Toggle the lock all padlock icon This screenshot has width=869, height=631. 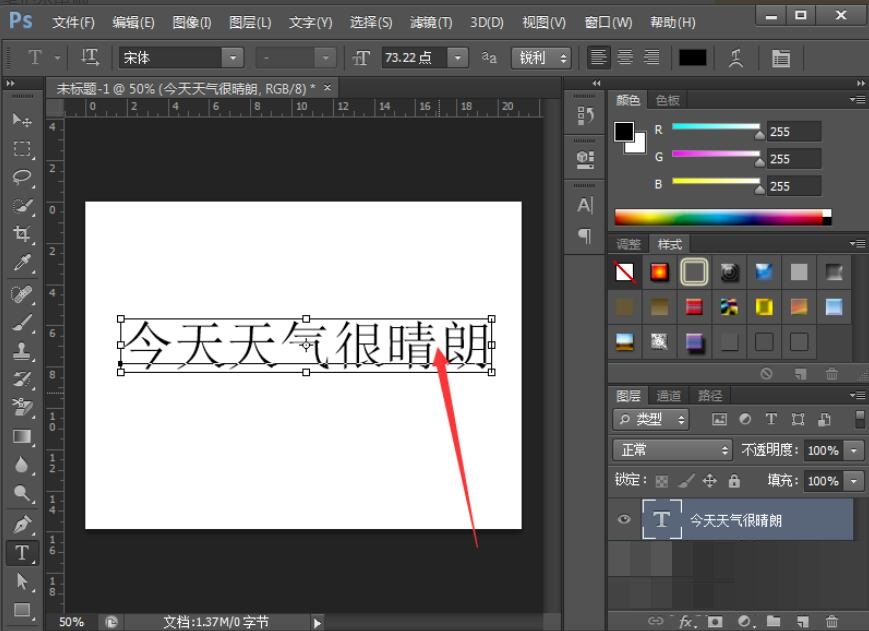click(734, 481)
